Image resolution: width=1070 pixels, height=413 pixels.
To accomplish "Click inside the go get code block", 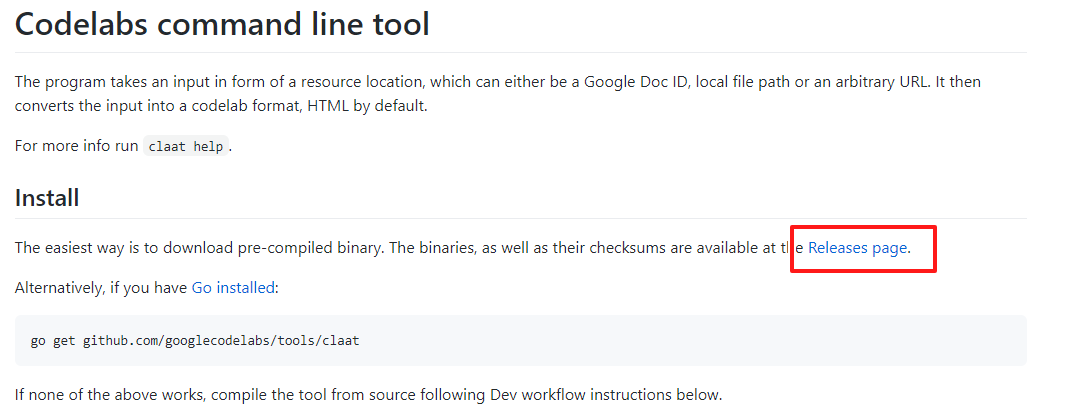I will pyautogui.click(x=521, y=340).
